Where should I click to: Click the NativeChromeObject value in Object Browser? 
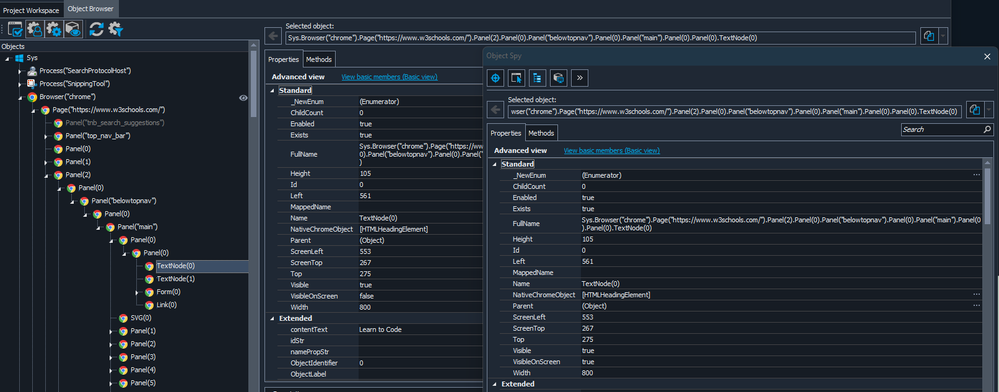393,229
